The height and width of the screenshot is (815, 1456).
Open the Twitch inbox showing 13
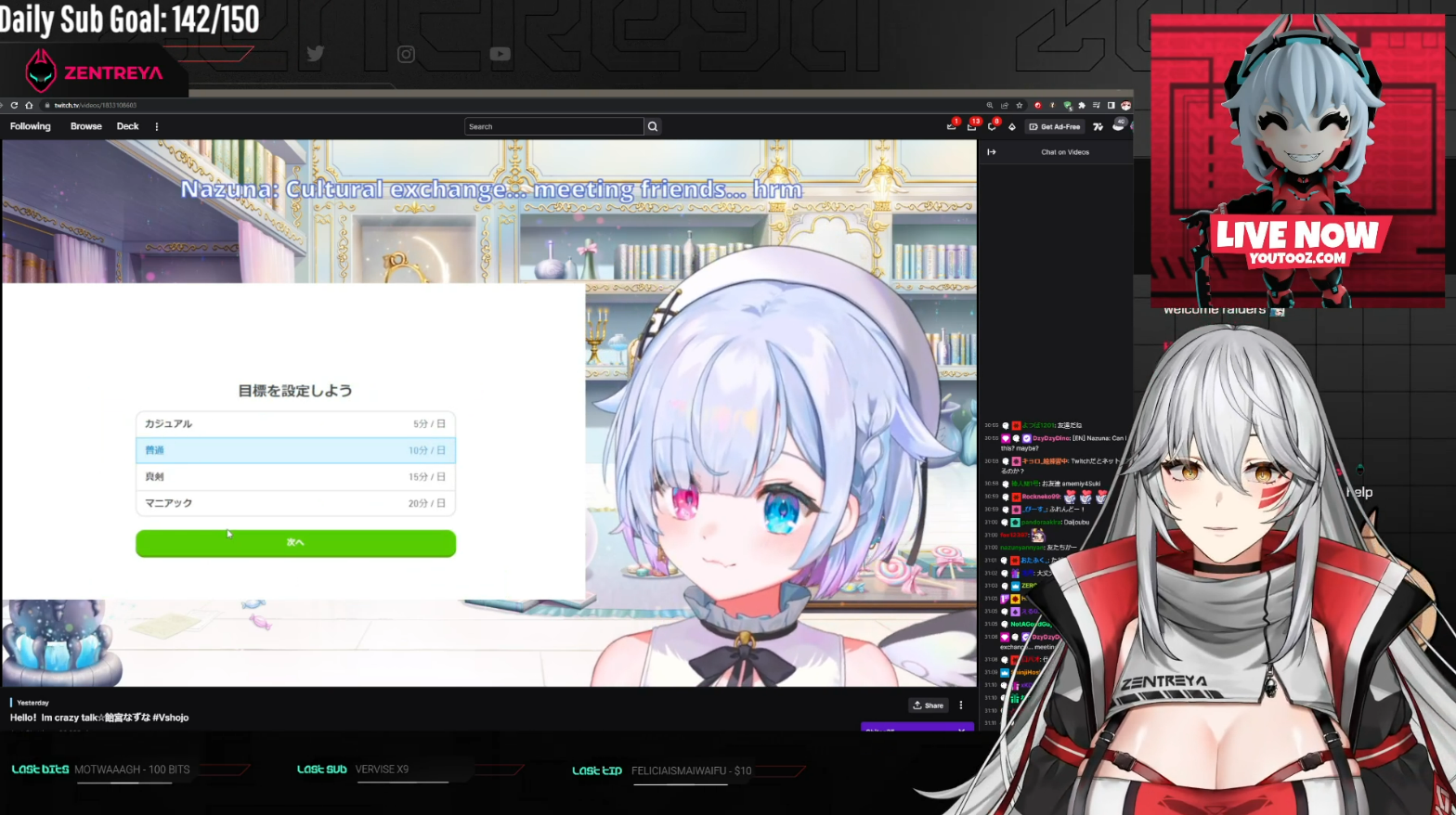(x=972, y=125)
